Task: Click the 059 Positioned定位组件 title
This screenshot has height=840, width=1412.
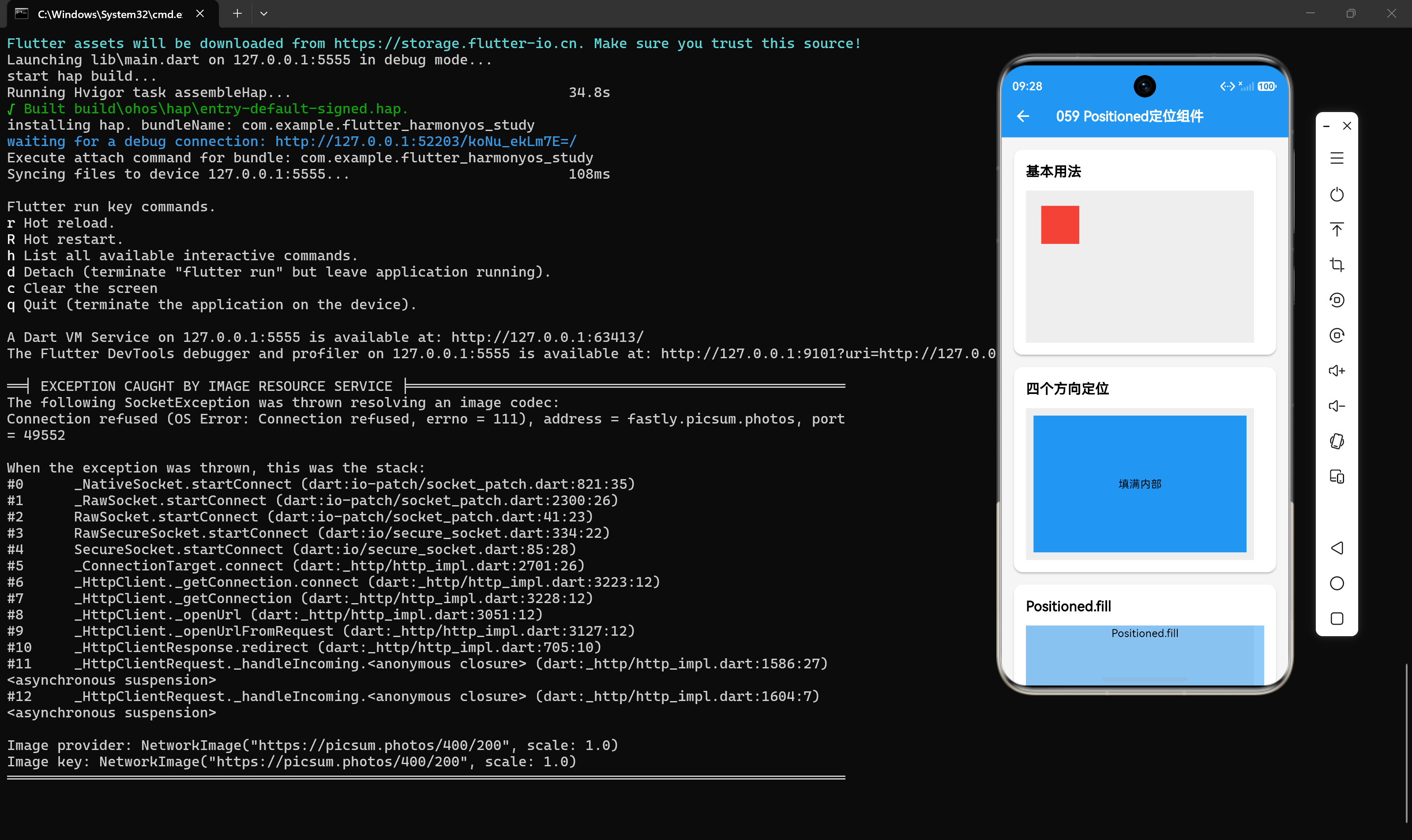Action: 1130,116
